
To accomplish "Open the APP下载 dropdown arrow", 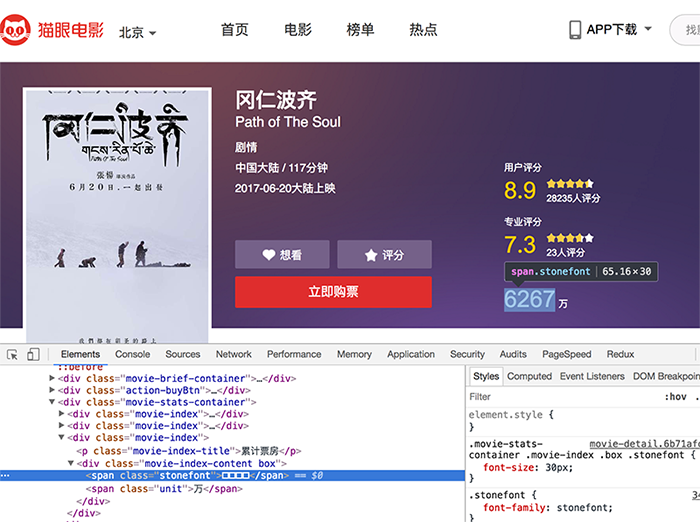I will 648,29.
